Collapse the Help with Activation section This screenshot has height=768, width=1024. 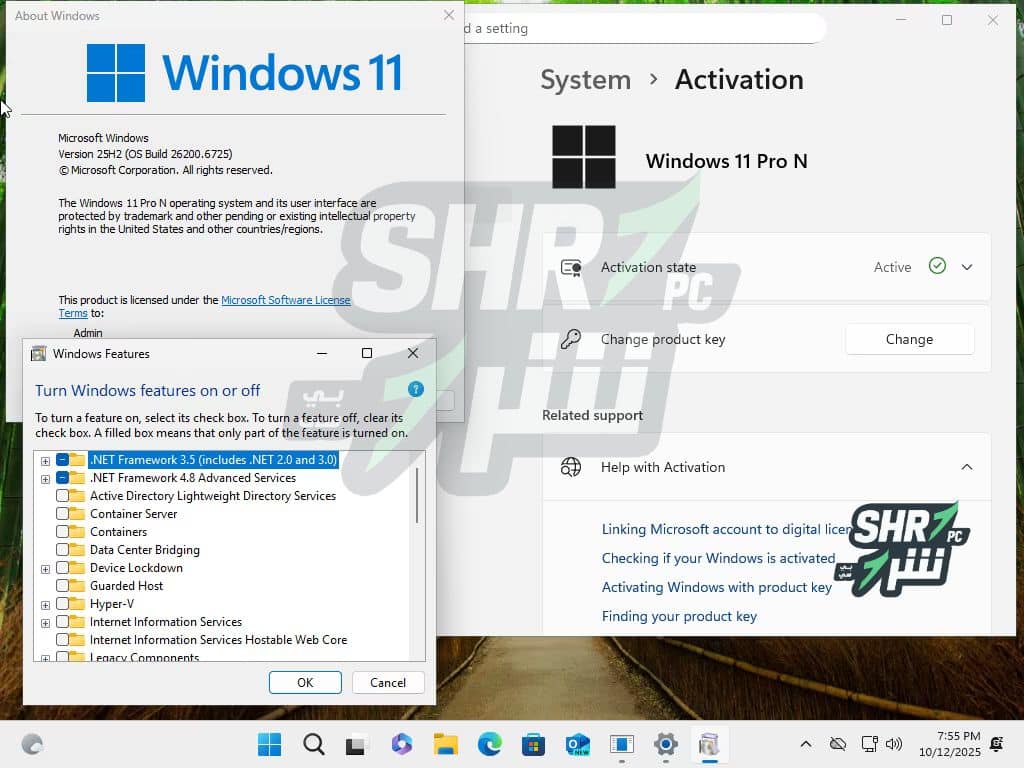(x=966, y=467)
